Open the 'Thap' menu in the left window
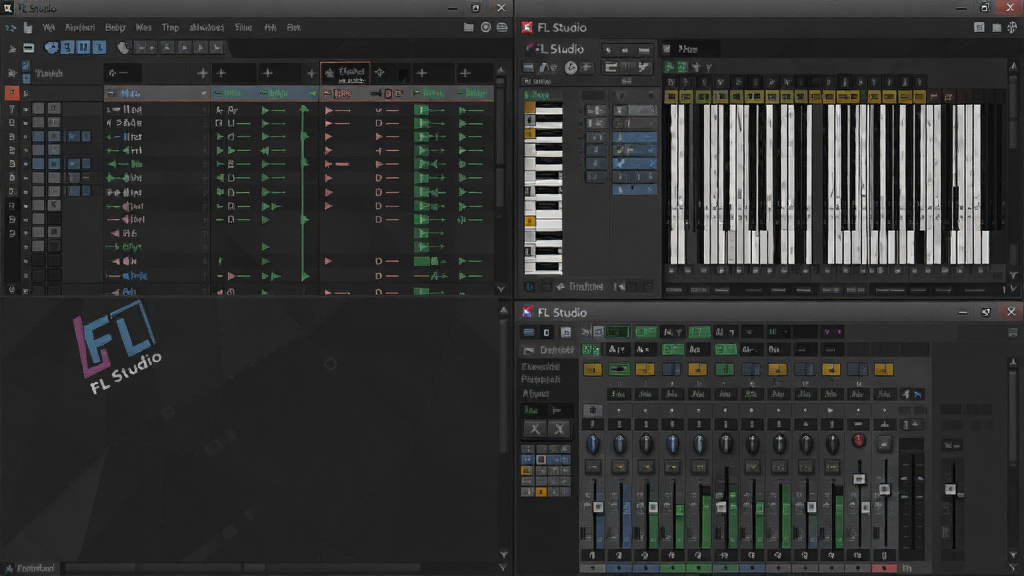The image size is (1024, 576). 170,27
